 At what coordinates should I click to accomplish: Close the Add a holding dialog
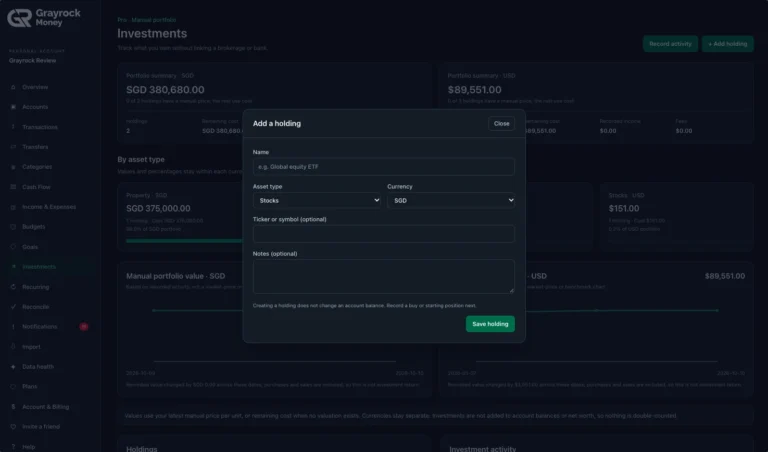pyautogui.click(x=502, y=123)
